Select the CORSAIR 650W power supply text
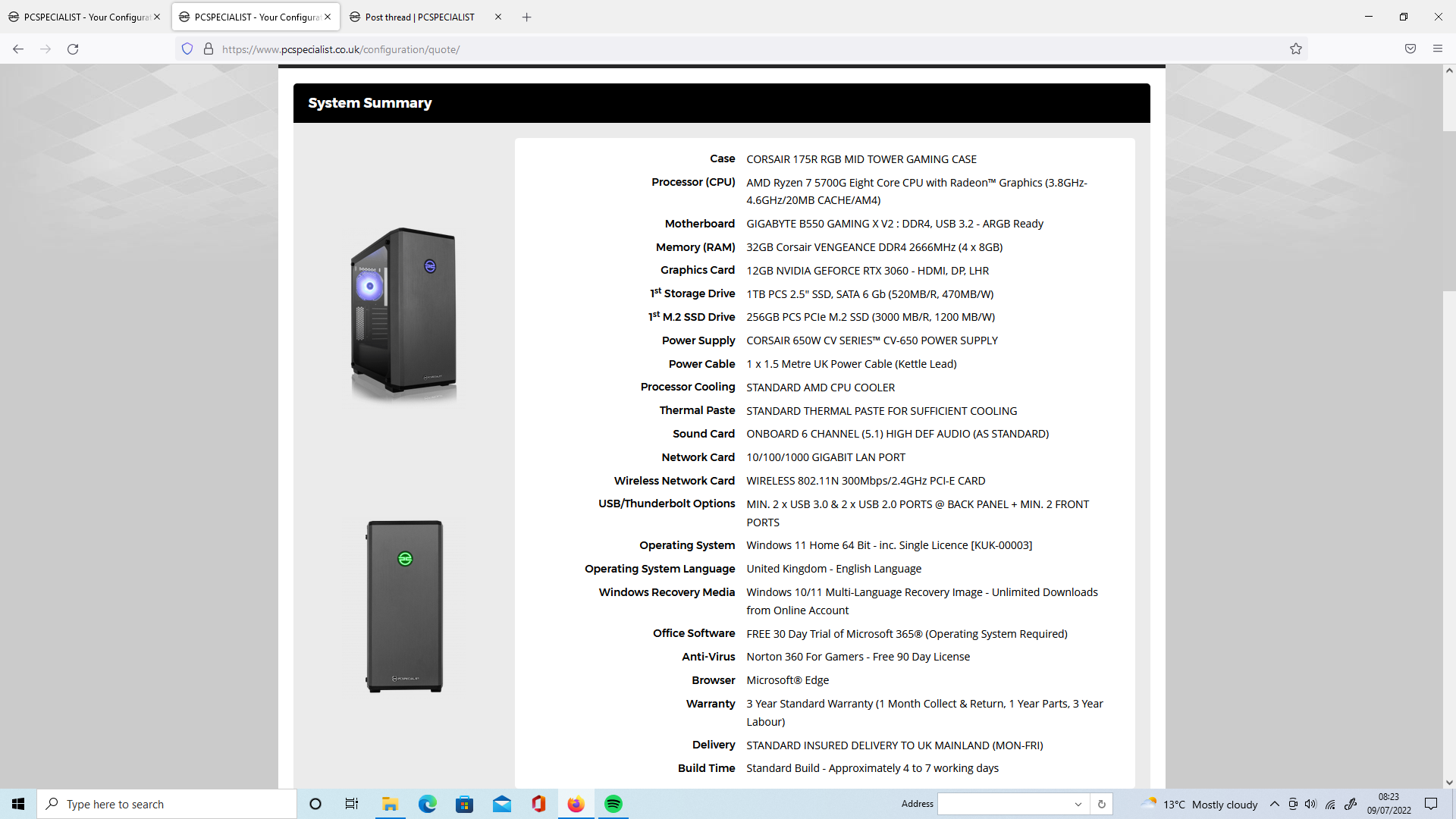Image resolution: width=1456 pixels, height=819 pixels. pyautogui.click(x=872, y=340)
